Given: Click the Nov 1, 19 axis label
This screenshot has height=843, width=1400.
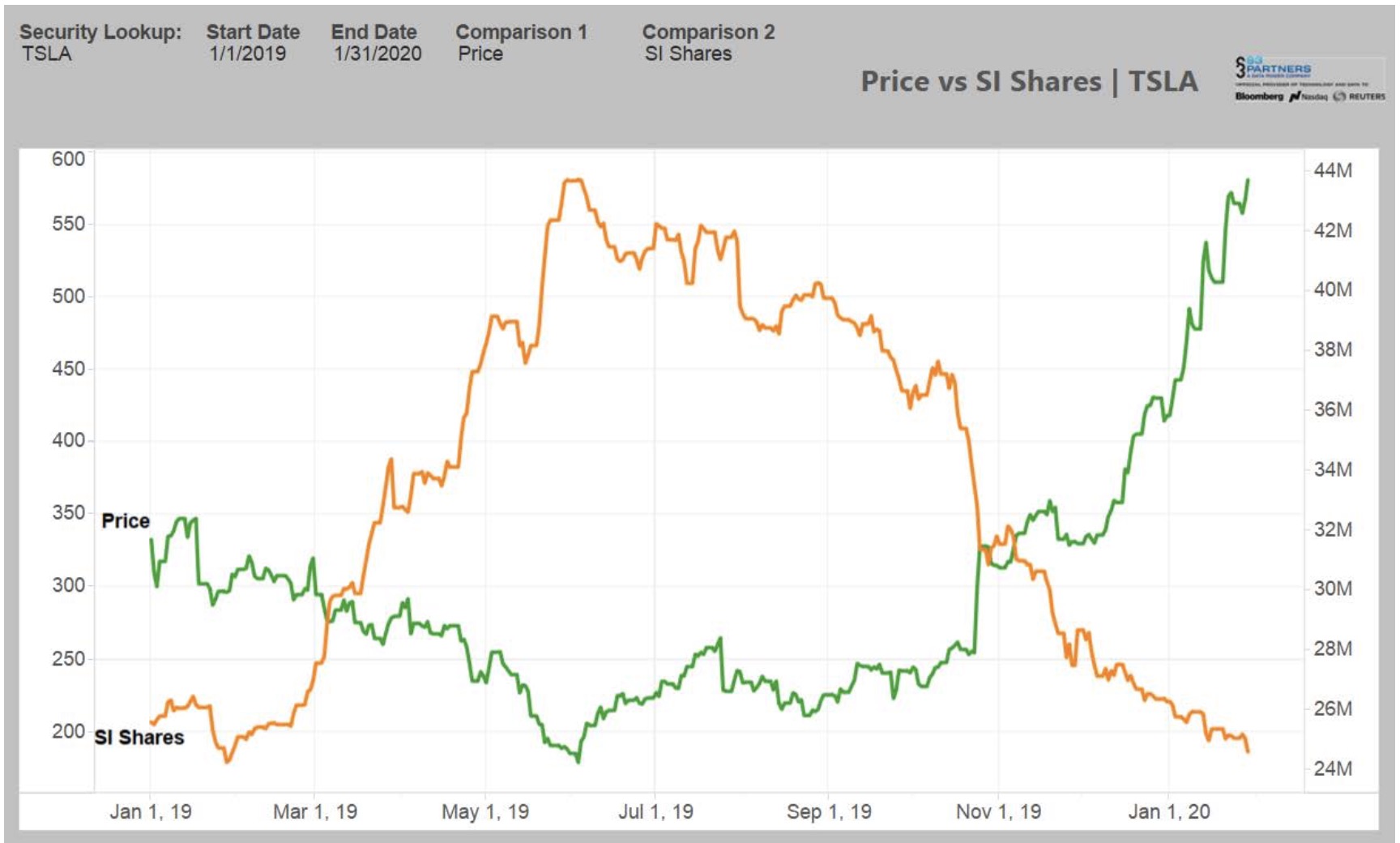Looking at the screenshot, I should click(998, 811).
